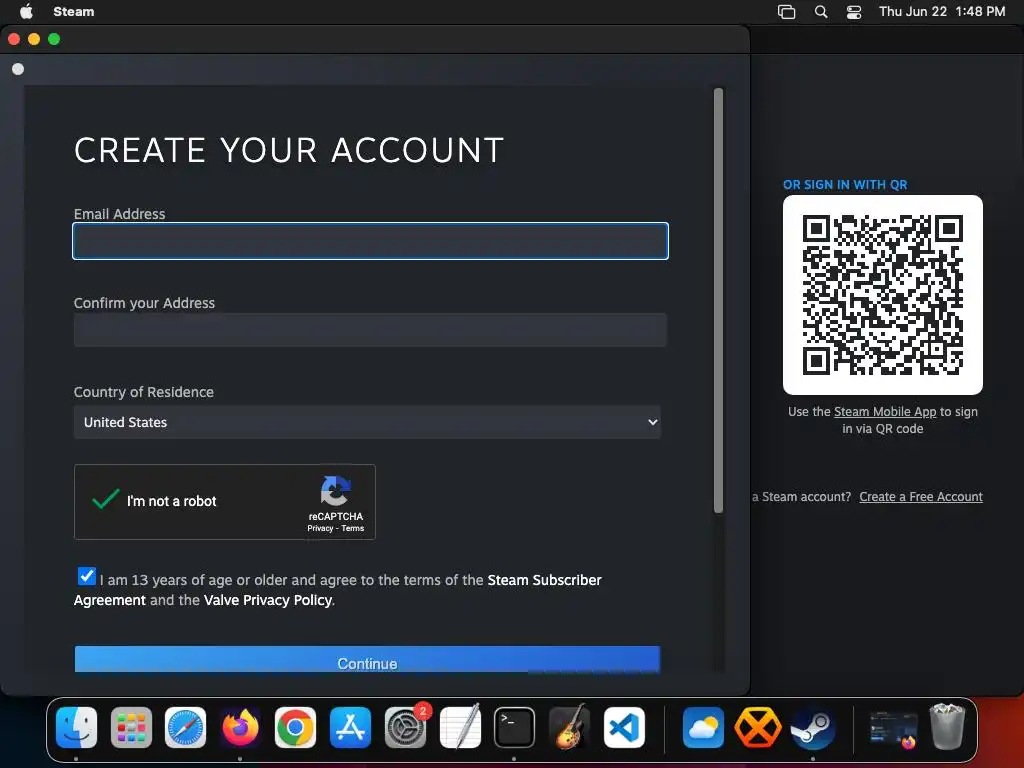Viewport: 1024px width, 768px height.
Task: Open Terminal from the dock
Action: coord(515,727)
